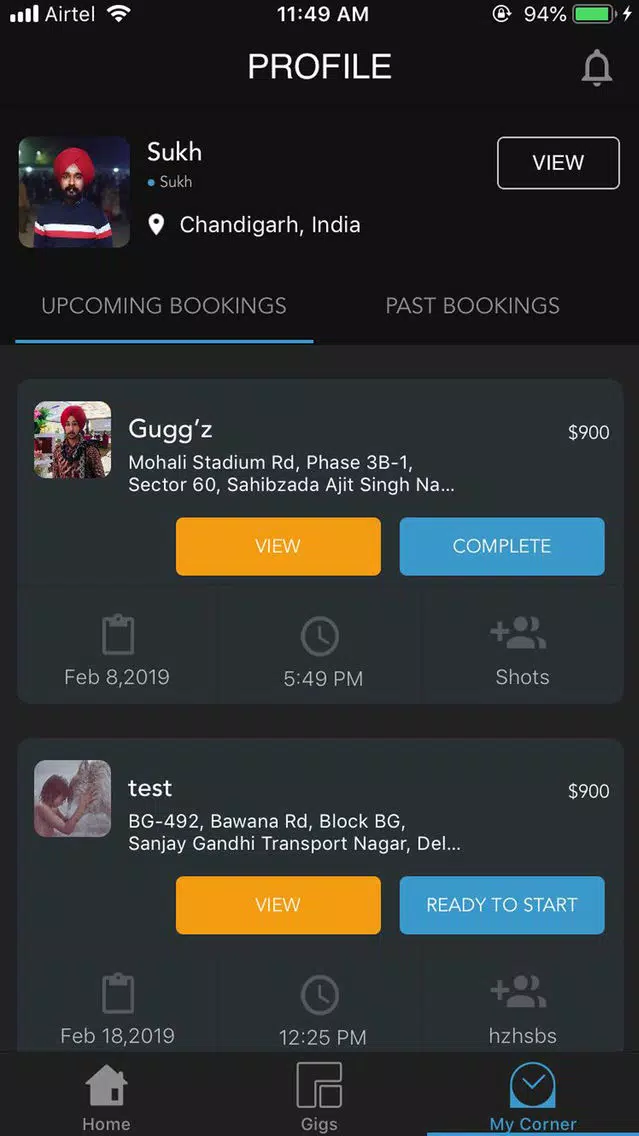Image resolution: width=639 pixels, height=1136 pixels.
Task: View the test booking details
Action: coord(278,905)
